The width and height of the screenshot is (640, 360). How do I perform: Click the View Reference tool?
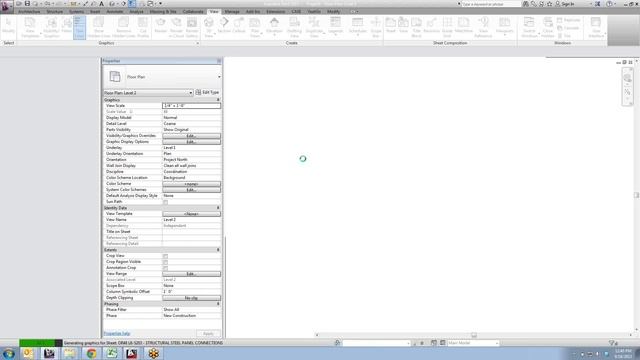tap(483, 28)
